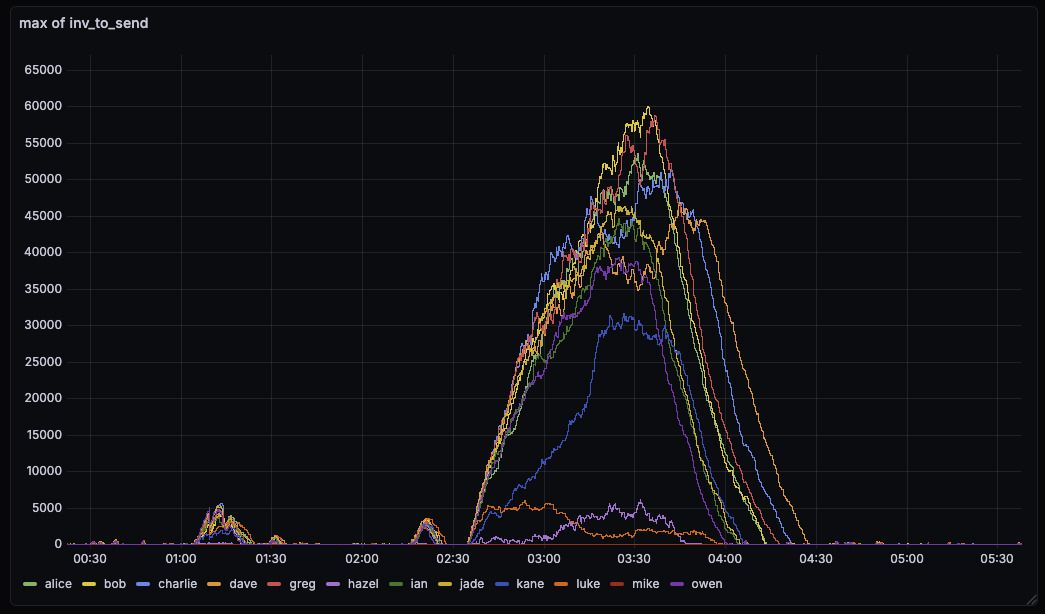
Task: Toggle the alice series in legend
Action: (58, 584)
